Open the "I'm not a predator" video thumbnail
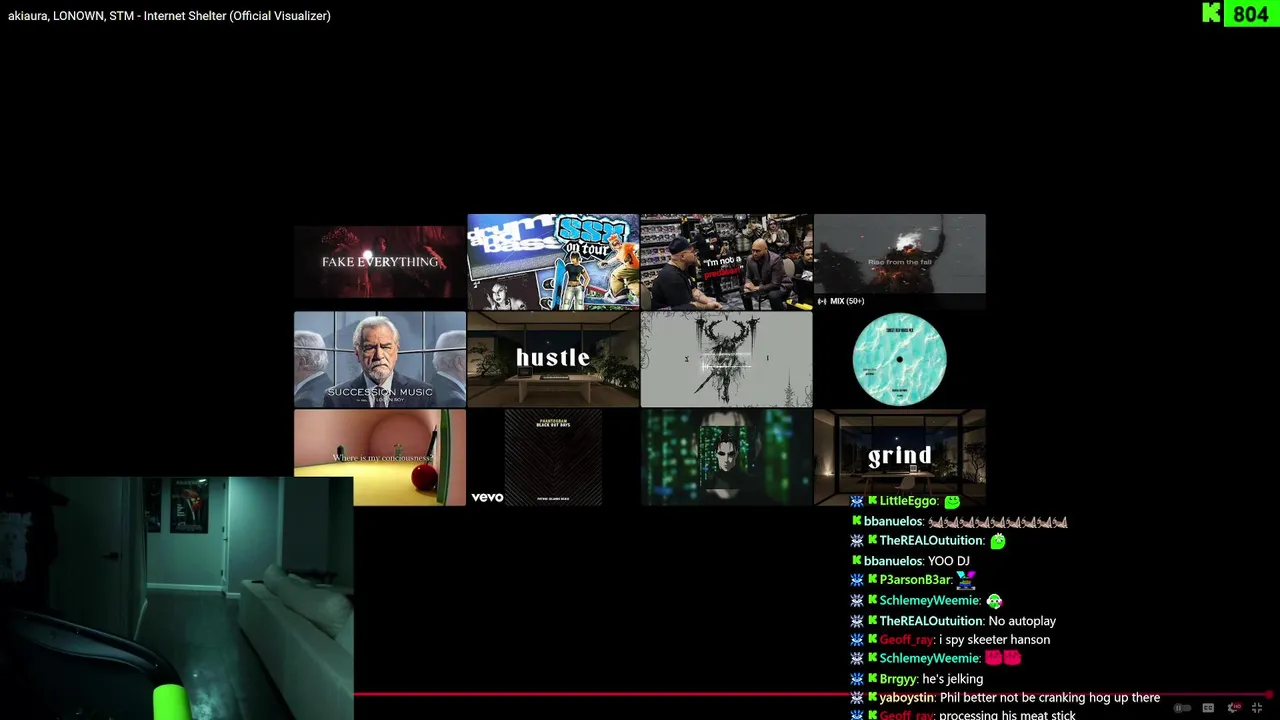The image size is (1280, 720). pos(726,262)
